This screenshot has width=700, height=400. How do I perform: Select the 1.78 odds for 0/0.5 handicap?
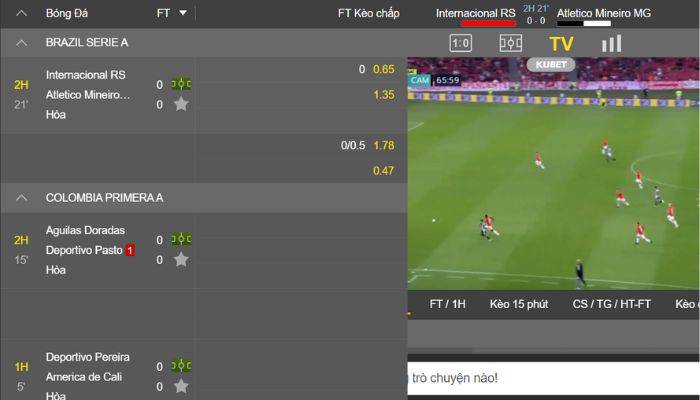(384, 145)
